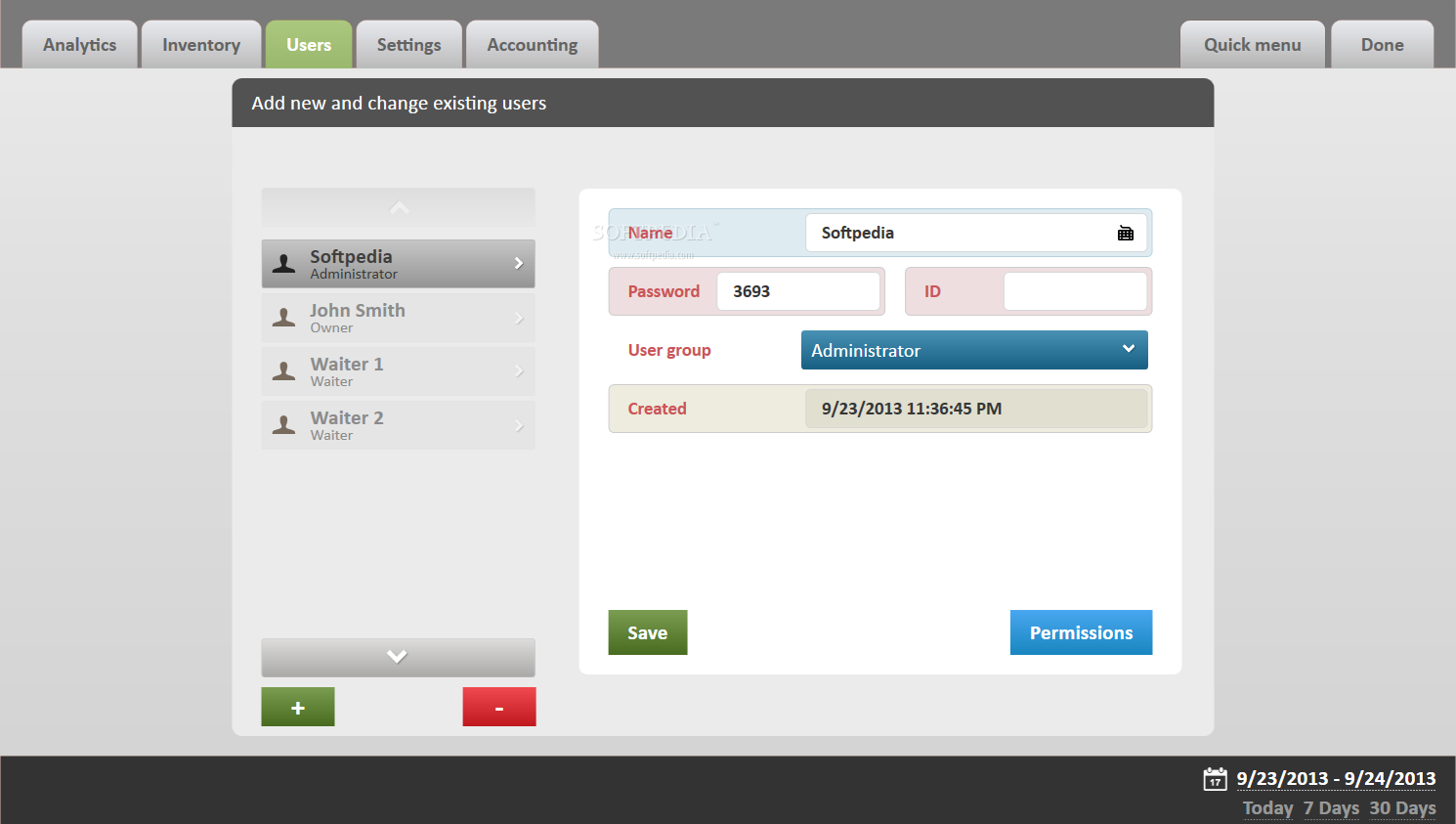Viewport: 1456px width, 824px height.
Task: Click the User group dropdown arrow
Action: pos(1129,349)
